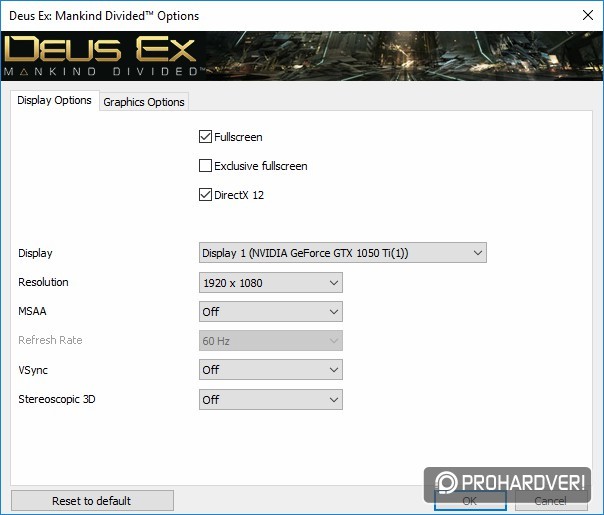Screen dimensions: 604x515
Task: Click the greyed Refresh Rate 60 Hz dropdown
Action: click(271, 341)
